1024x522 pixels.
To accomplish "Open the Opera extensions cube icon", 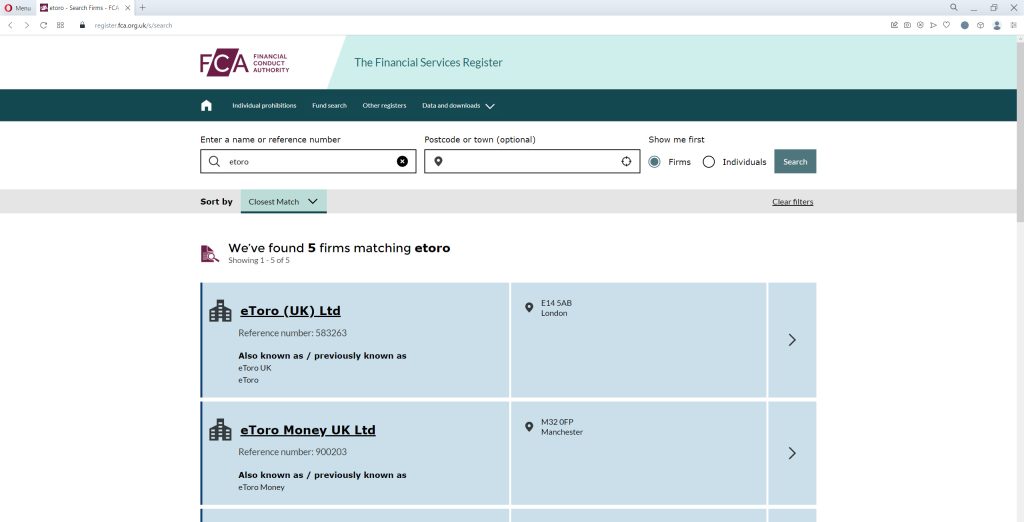I will coord(980,25).
